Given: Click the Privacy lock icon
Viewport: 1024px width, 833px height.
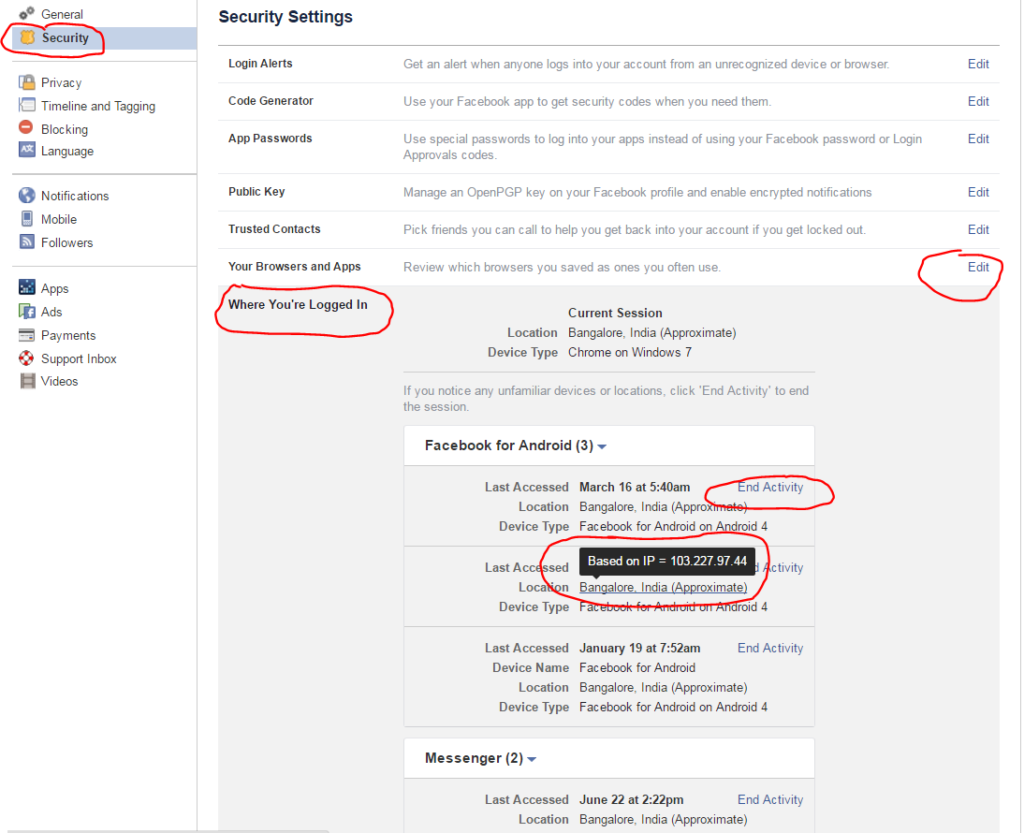Looking at the screenshot, I should tap(27, 82).
